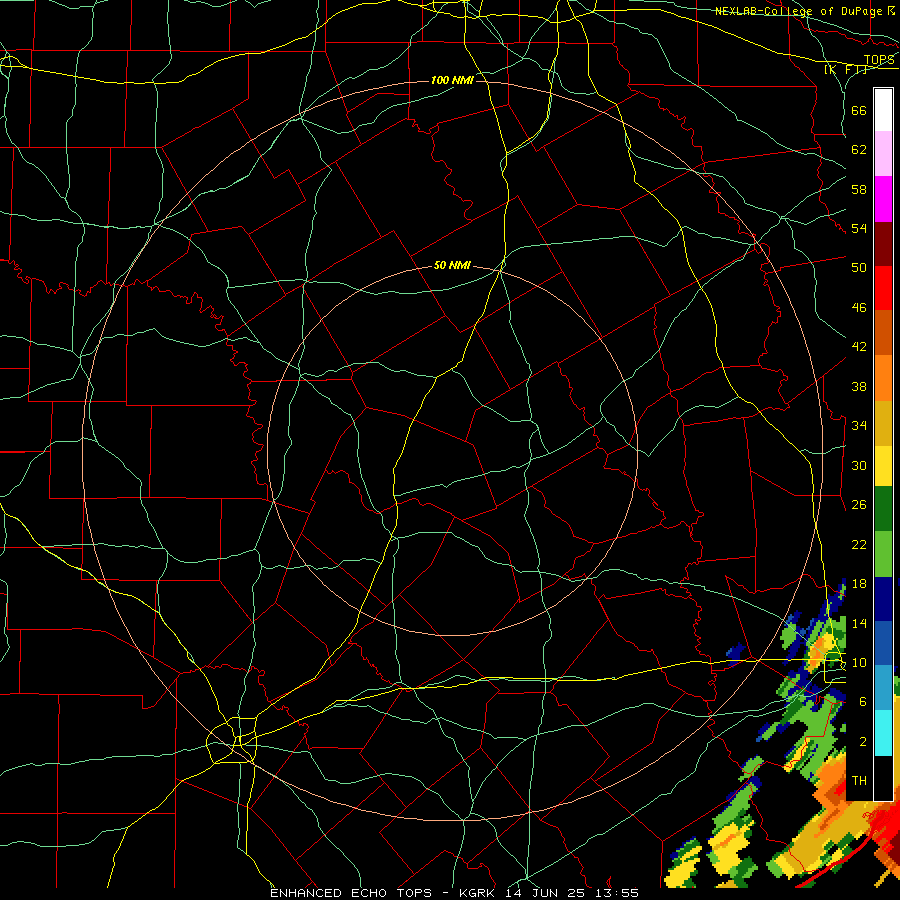Select legend value 58

coord(859,189)
